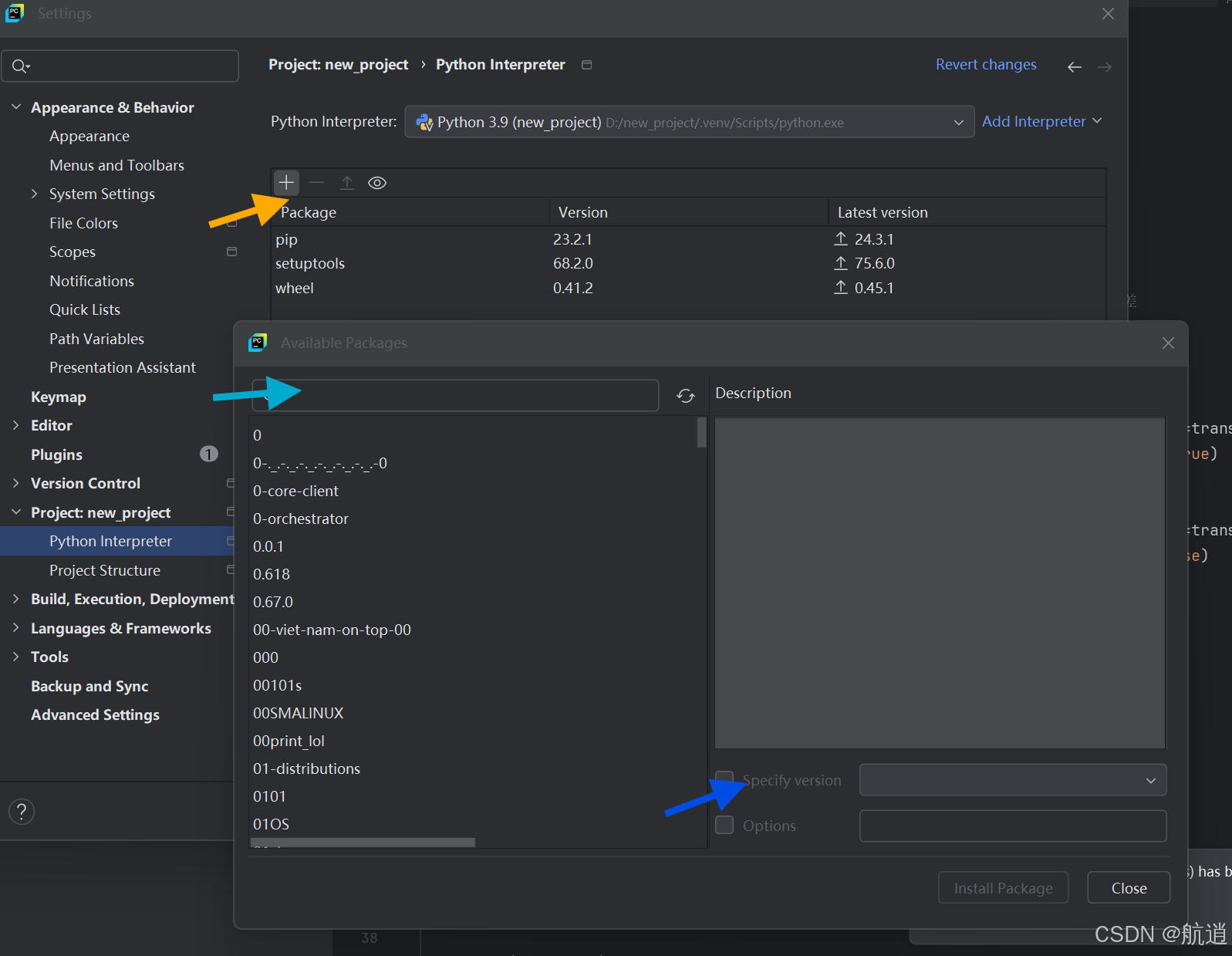Open the File Colors settings
This screenshot has width=1232, height=956.
(84, 223)
